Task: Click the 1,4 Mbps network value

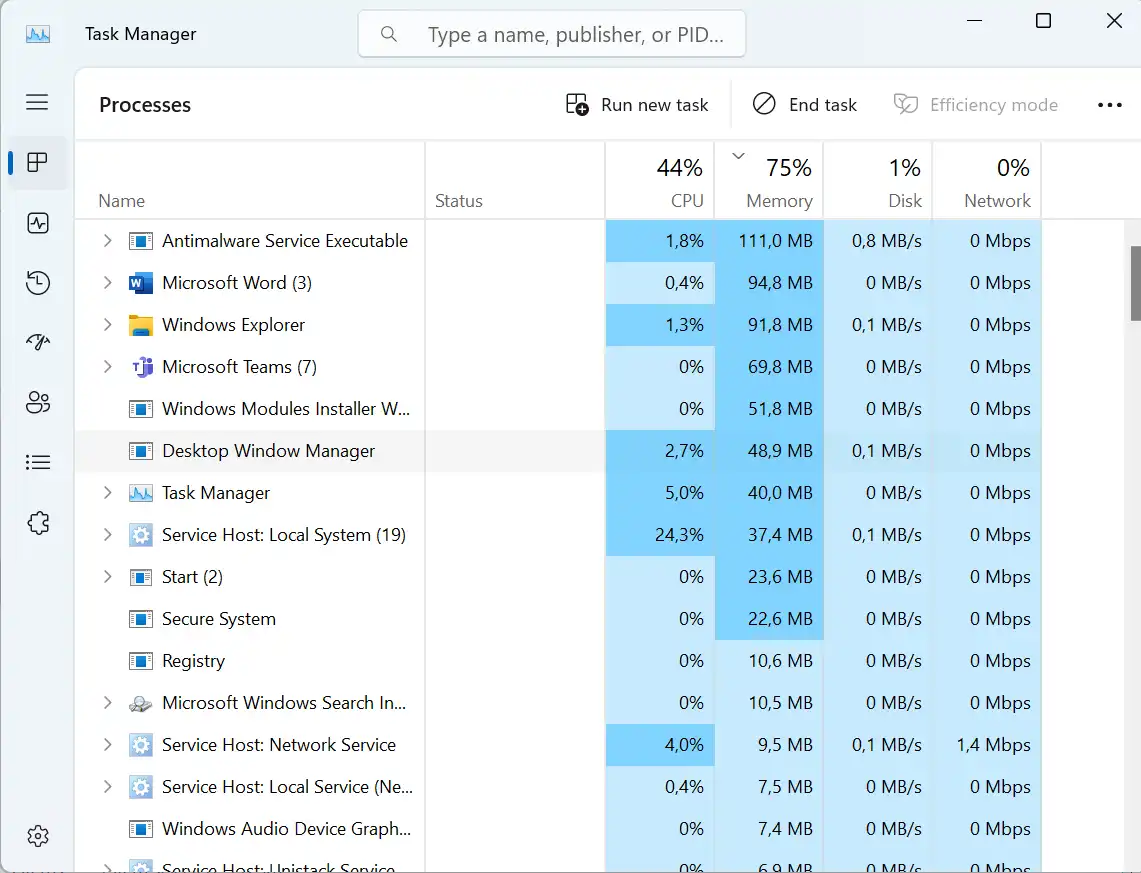Action: pos(993,746)
